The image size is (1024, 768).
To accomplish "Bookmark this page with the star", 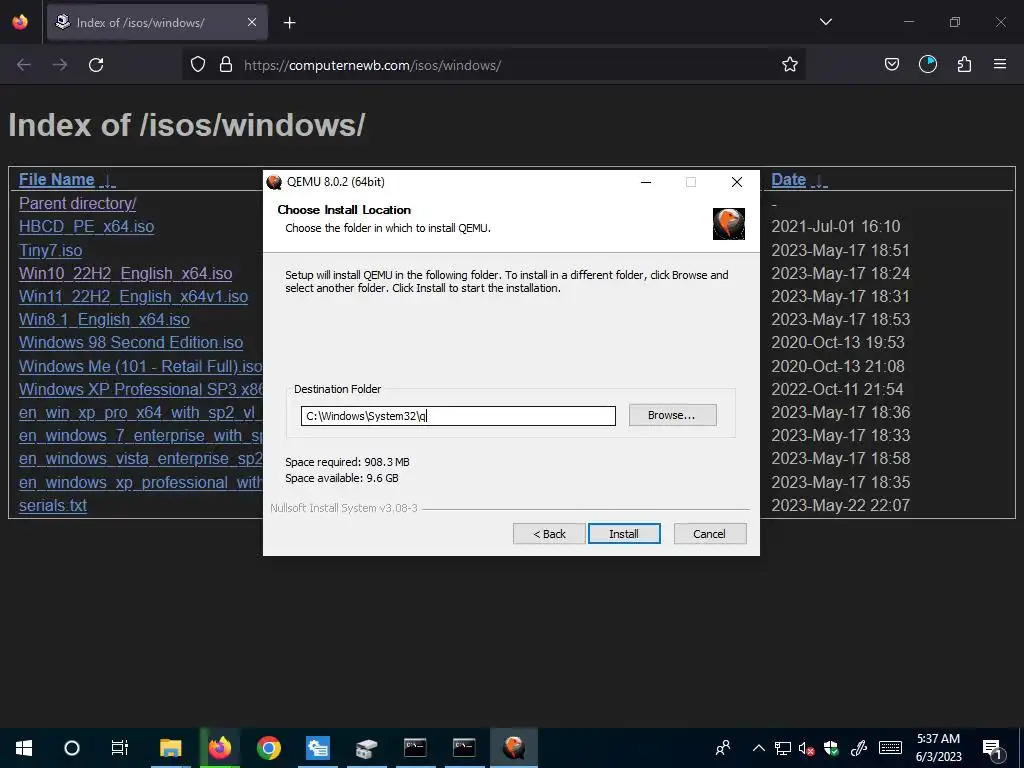I will (x=790, y=64).
